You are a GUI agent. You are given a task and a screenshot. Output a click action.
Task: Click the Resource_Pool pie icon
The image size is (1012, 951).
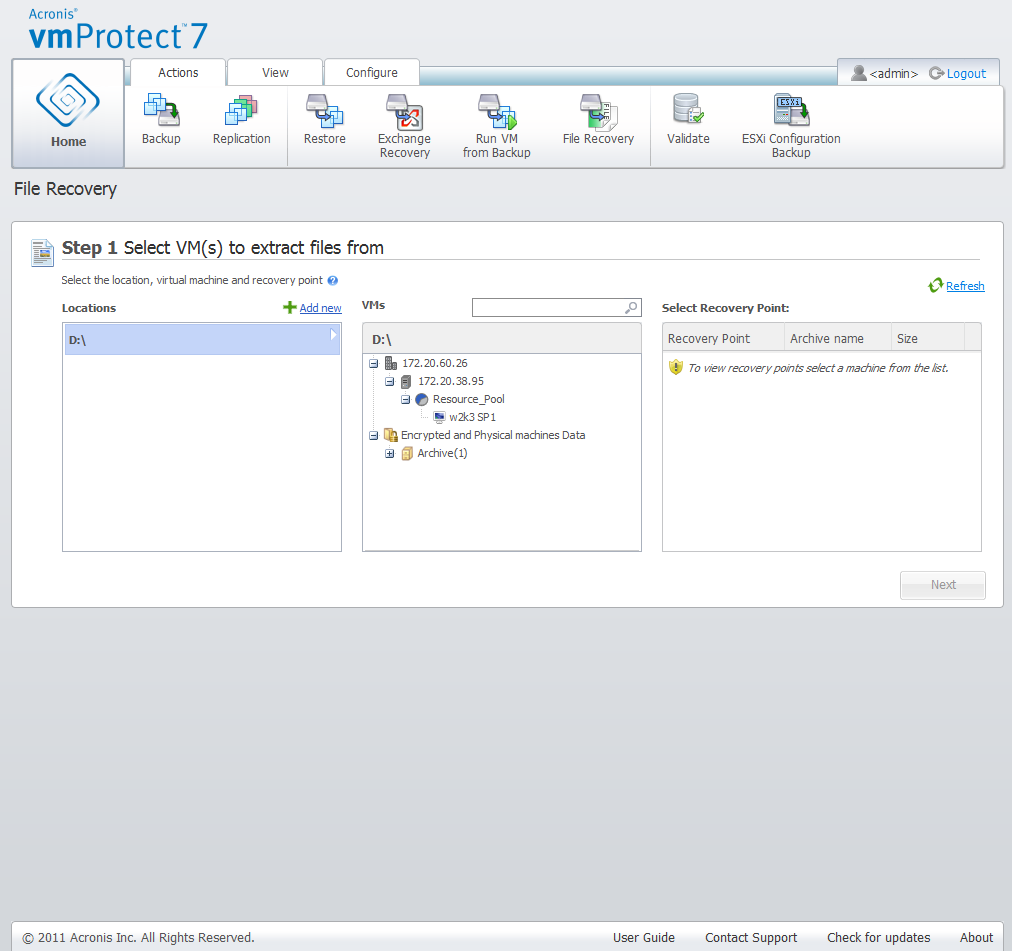pyautogui.click(x=421, y=400)
